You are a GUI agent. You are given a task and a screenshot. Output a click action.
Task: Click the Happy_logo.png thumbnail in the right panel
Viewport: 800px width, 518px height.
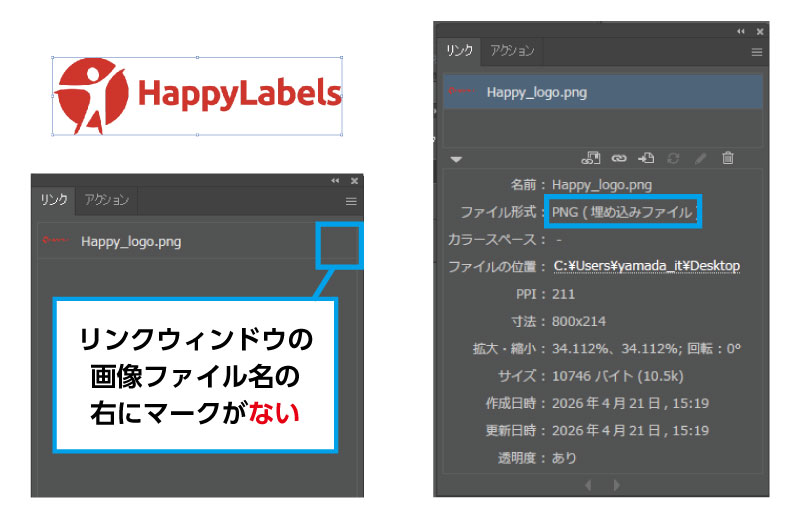[x=461, y=91]
